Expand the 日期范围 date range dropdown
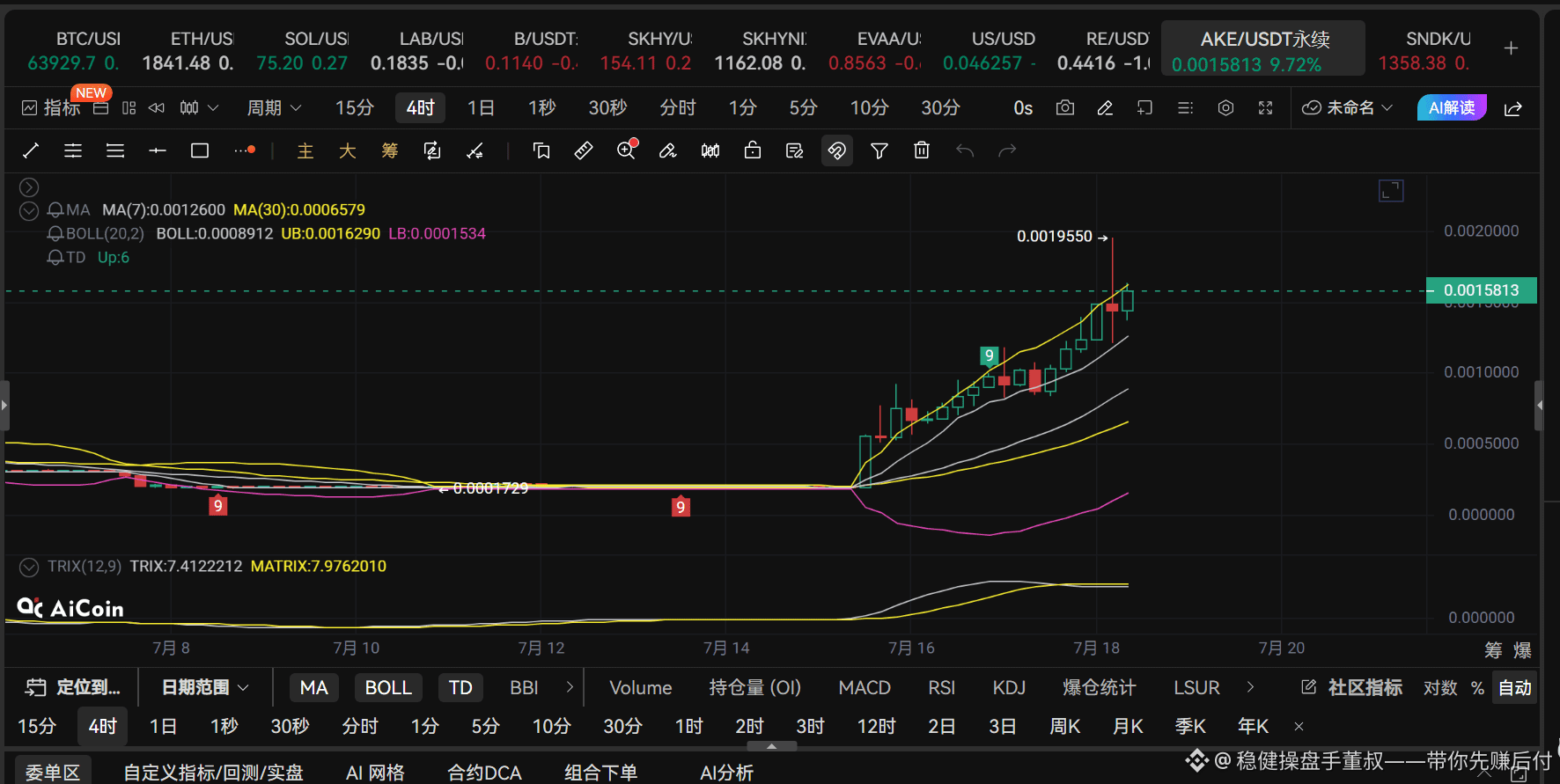Screen dimensions: 1560x784 tap(205, 687)
